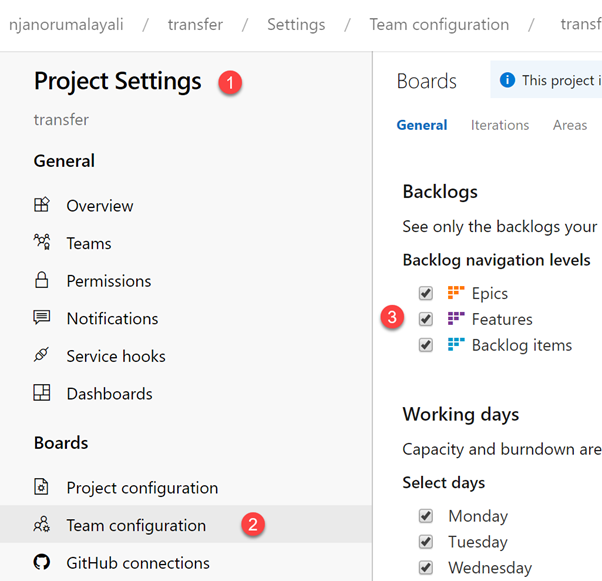The image size is (602, 581).
Task: Click the blue info icon in banner
Action: (507, 80)
